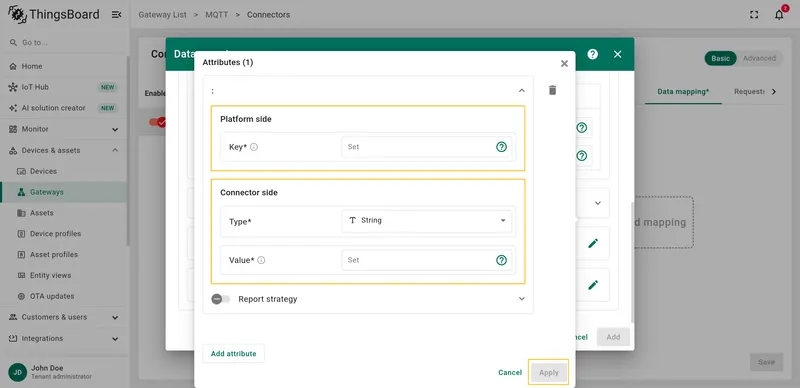Cancel the Attributes dialog

(510, 373)
